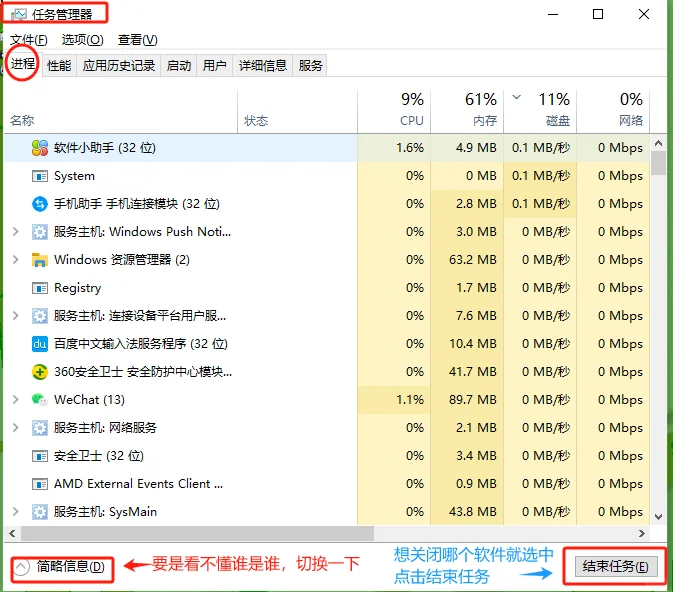673x592 pixels.
Task: Click the horizontal scrollbar right arrow
Action: [x=642, y=534]
